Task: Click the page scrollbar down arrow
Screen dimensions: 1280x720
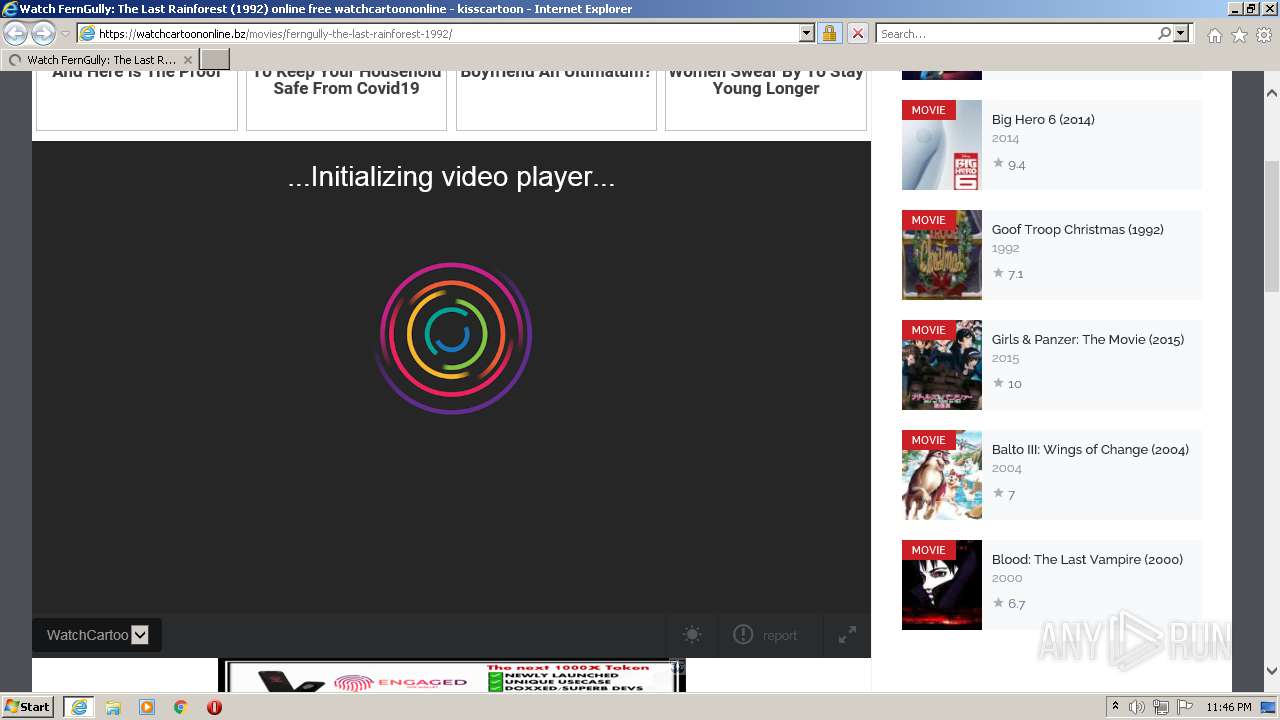Action: (x=1272, y=671)
